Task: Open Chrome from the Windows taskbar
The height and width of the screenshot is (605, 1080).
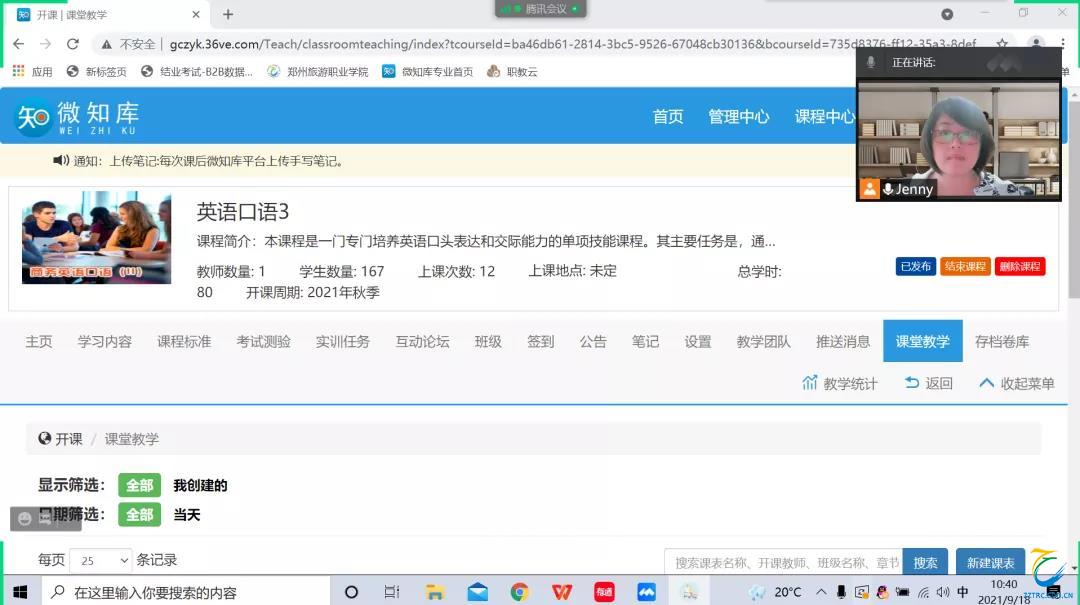Action: tap(519, 592)
